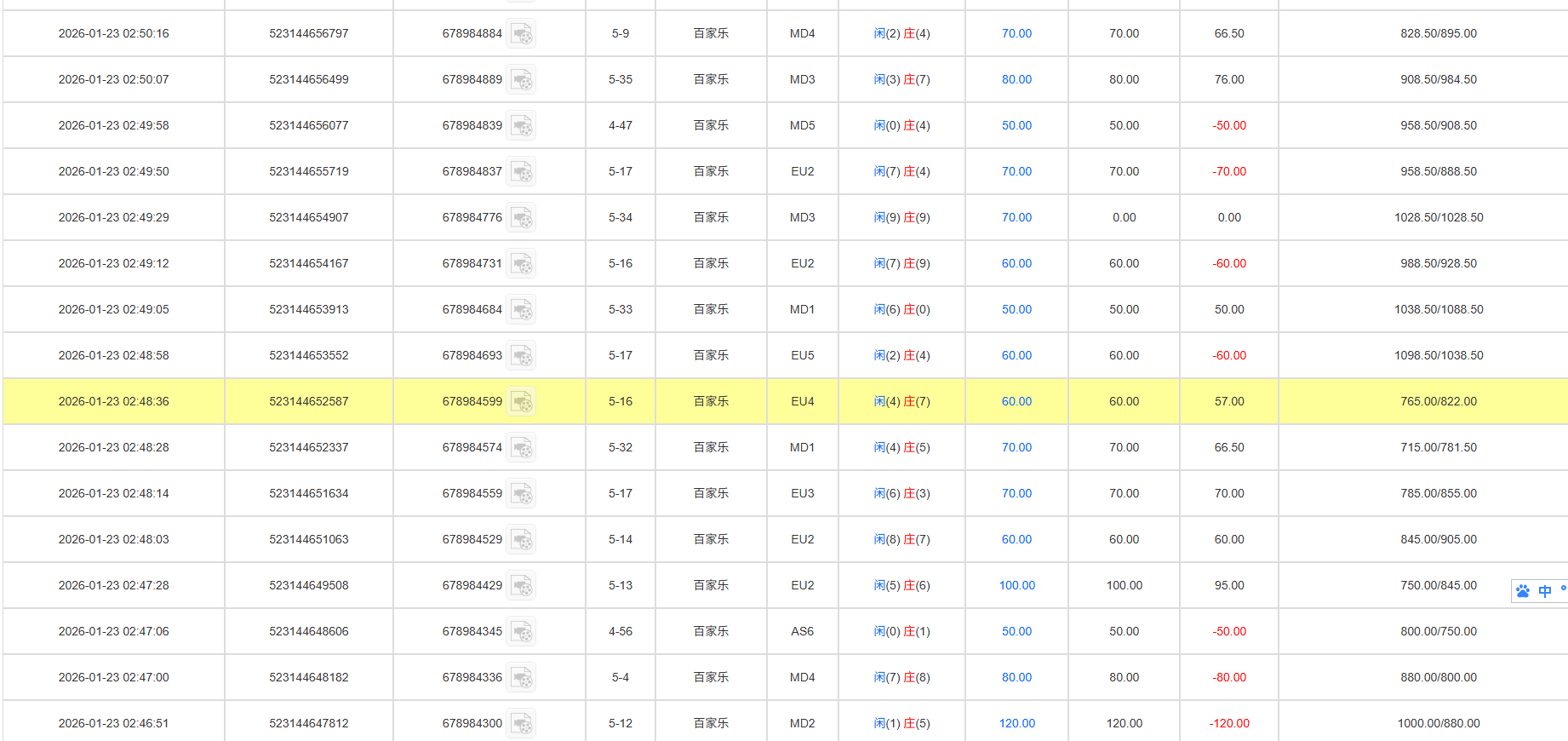Click table code EU5
This screenshot has height=741, width=1568.
click(x=802, y=356)
